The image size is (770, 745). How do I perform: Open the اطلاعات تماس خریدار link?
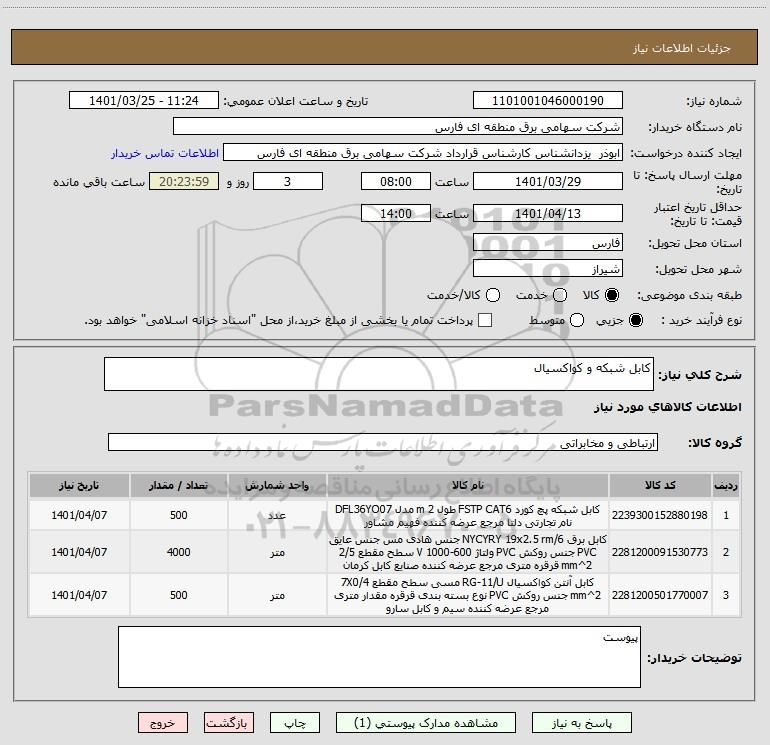pyautogui.click(x=165, y=153)
